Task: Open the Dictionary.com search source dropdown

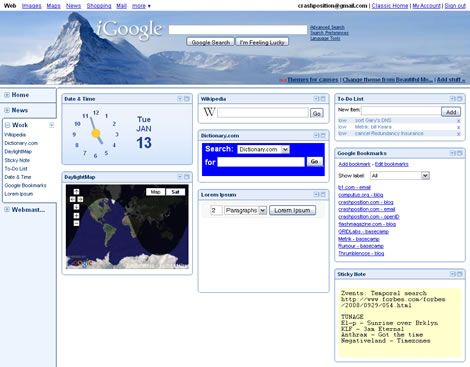Action: pos(263,149)
